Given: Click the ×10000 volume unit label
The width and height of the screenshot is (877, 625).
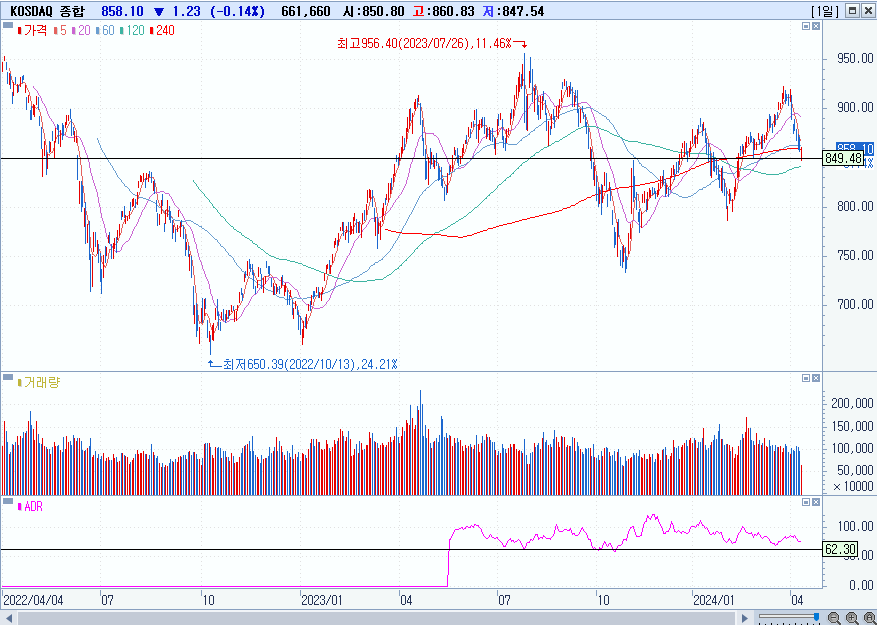Looking at the screenshot, I should [853, 487].
